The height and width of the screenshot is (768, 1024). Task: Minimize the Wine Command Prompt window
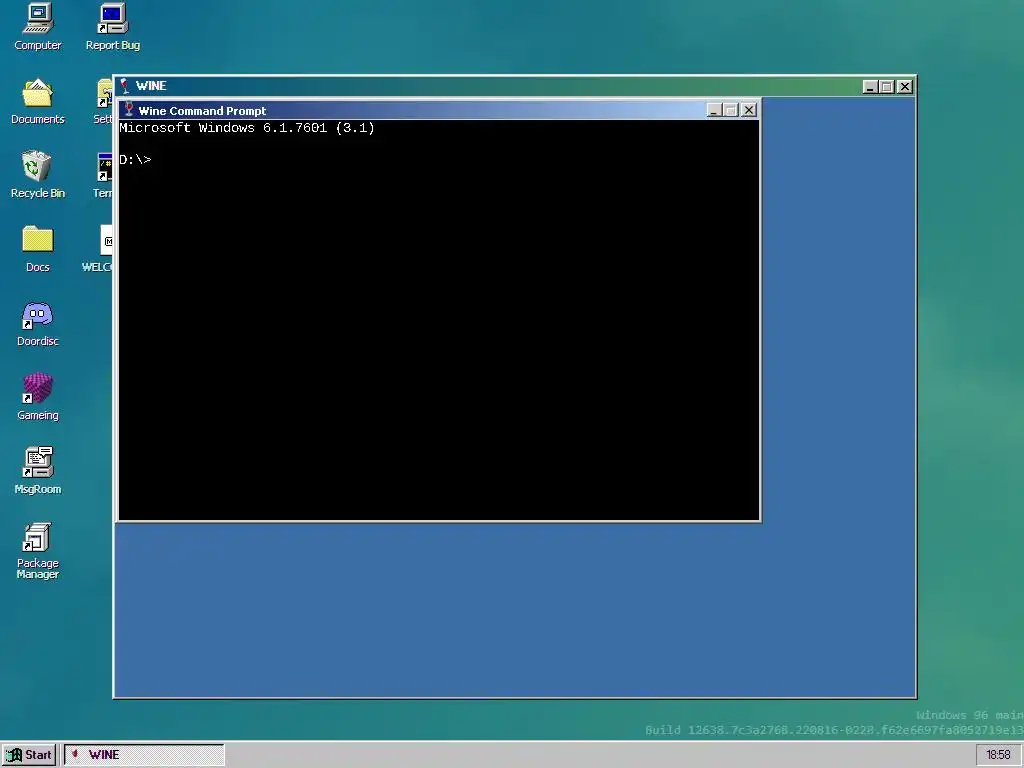(x=714, y=110)
